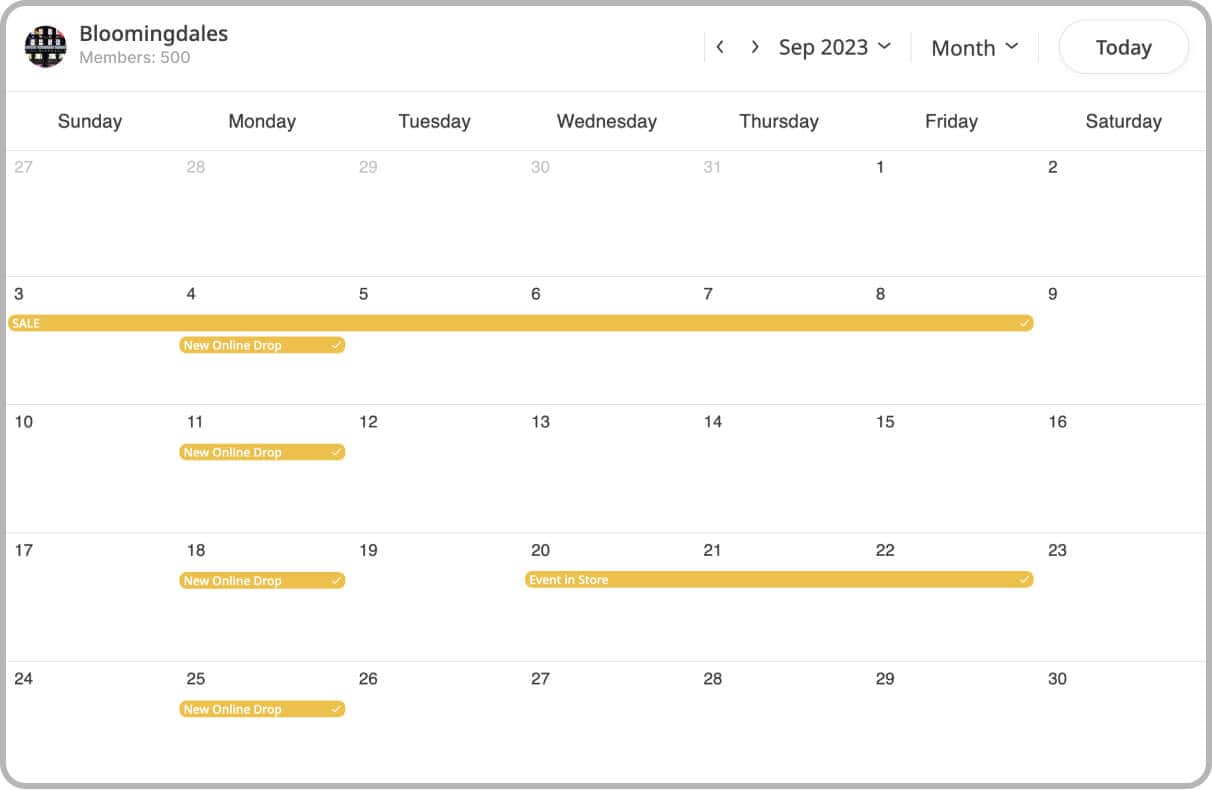Click the Wednesday column header
Image resolution: width=1212 pixels, height=790 pixels.
pyautogui.click(x=606, y=121)
